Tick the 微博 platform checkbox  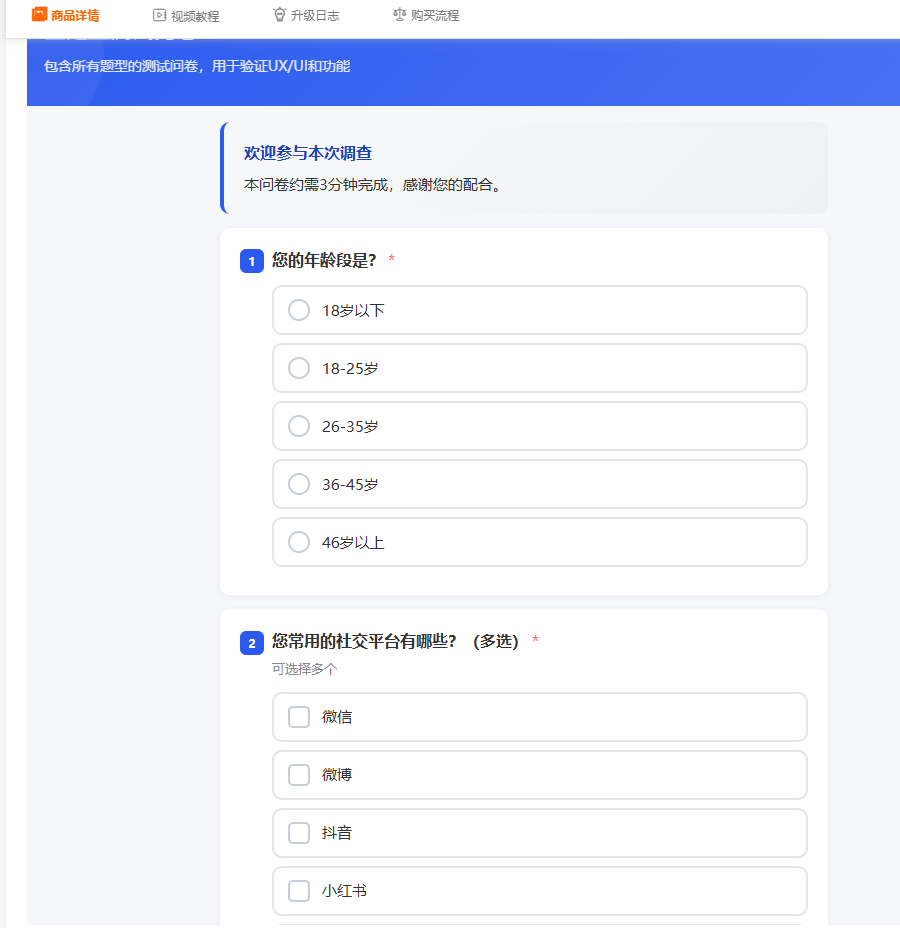click(299, 775)
